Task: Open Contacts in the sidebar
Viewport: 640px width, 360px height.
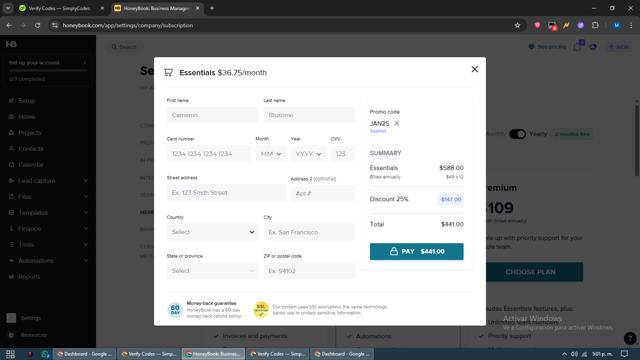Action: click(31, 149)
